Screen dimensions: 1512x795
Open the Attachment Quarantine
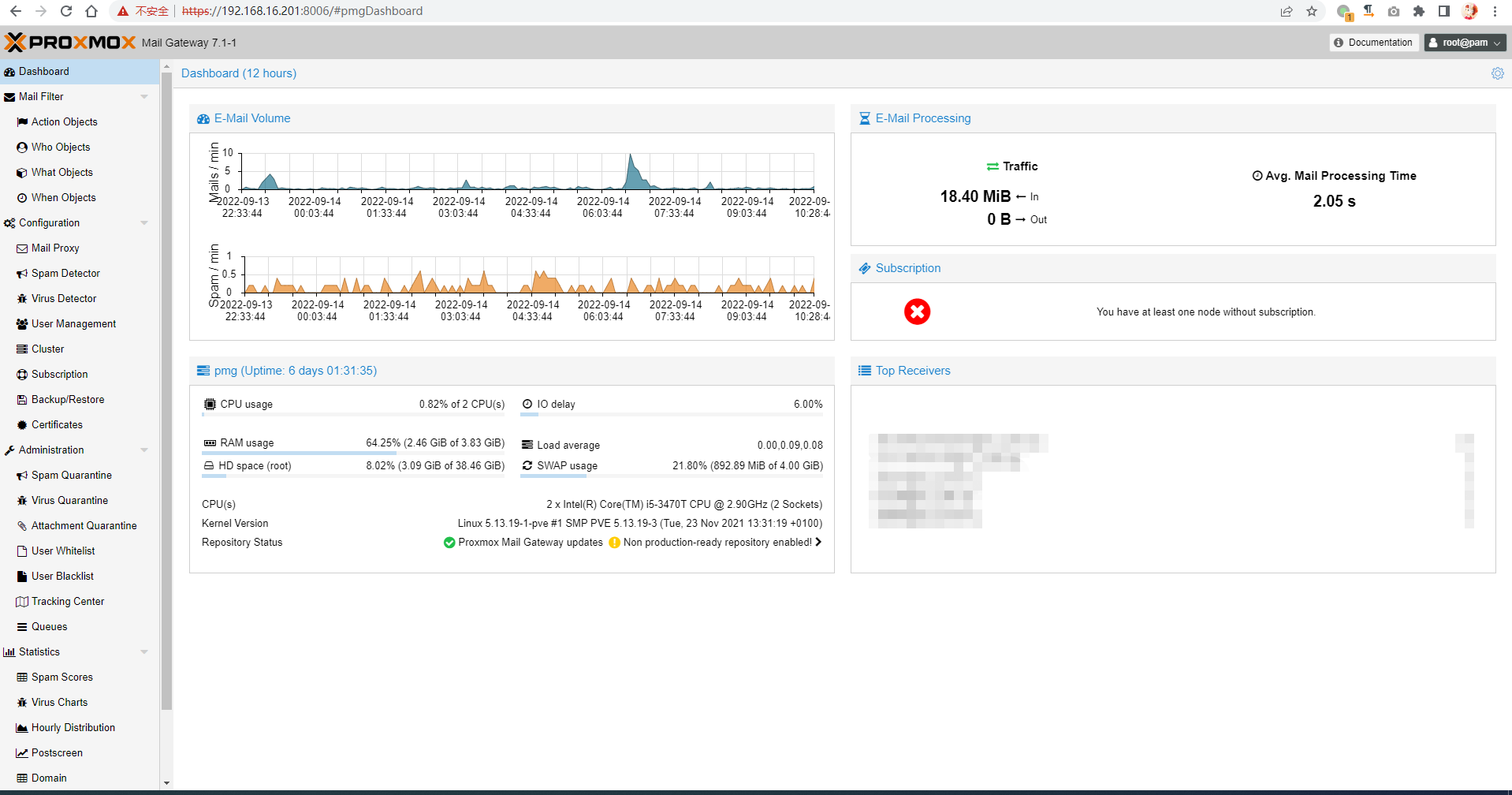[x=84, y=525]
